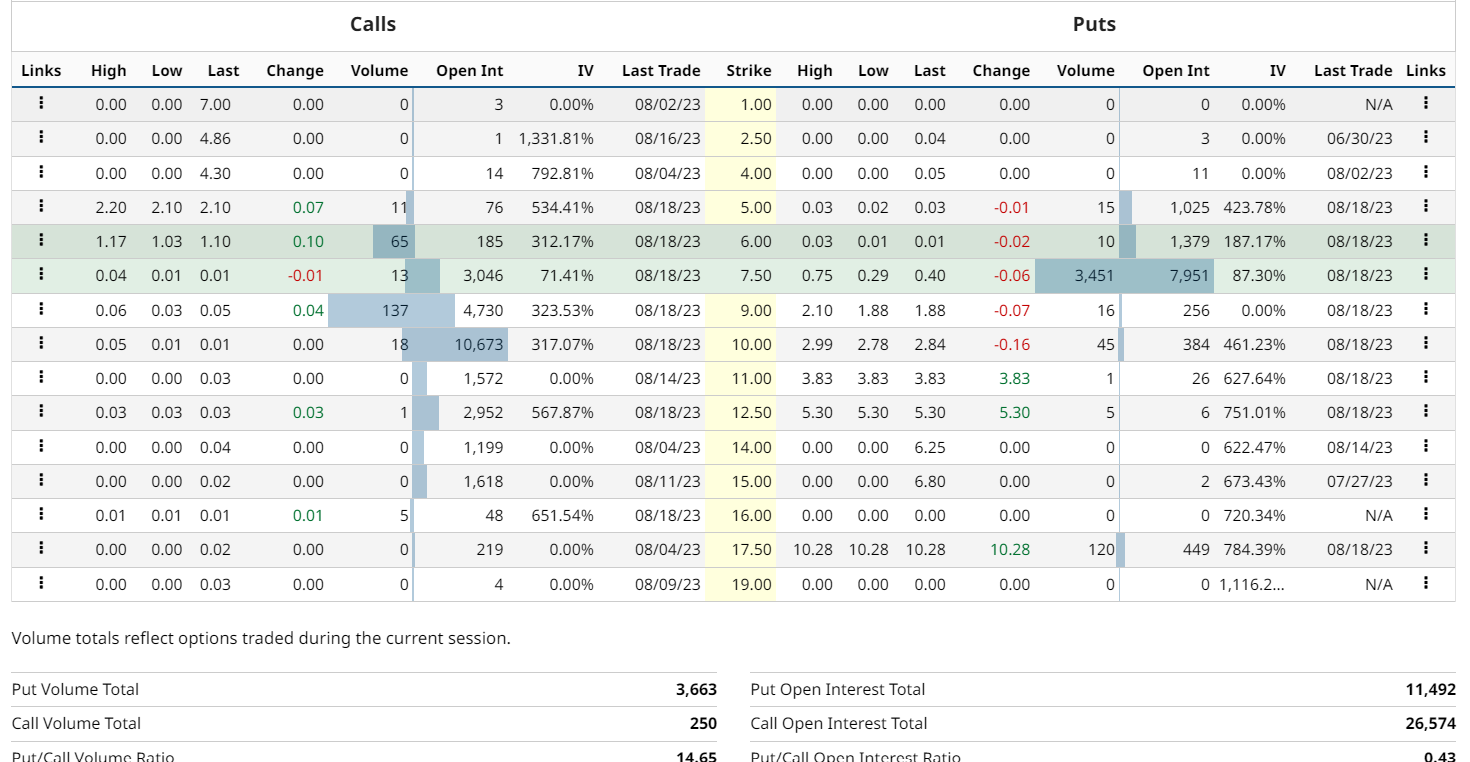The width and height of the screenshot is (1470, 762).
Task: Click the calls Open Int column header
Action: [470, 71]
